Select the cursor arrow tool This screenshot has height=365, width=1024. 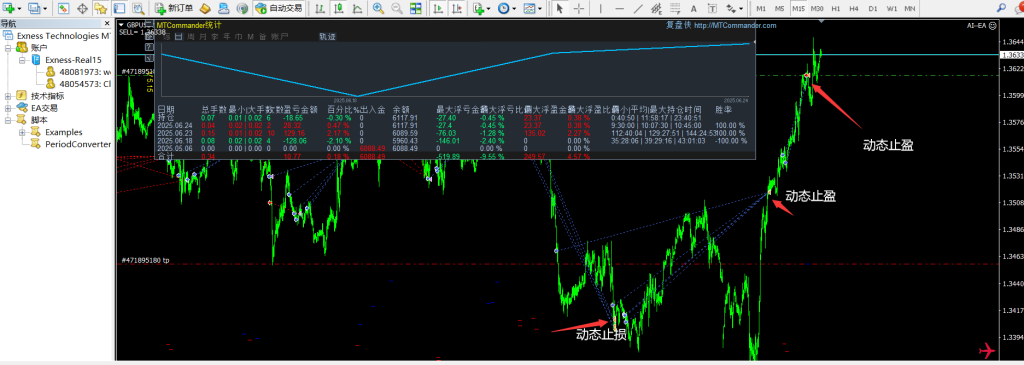click(x=559, y=8)
